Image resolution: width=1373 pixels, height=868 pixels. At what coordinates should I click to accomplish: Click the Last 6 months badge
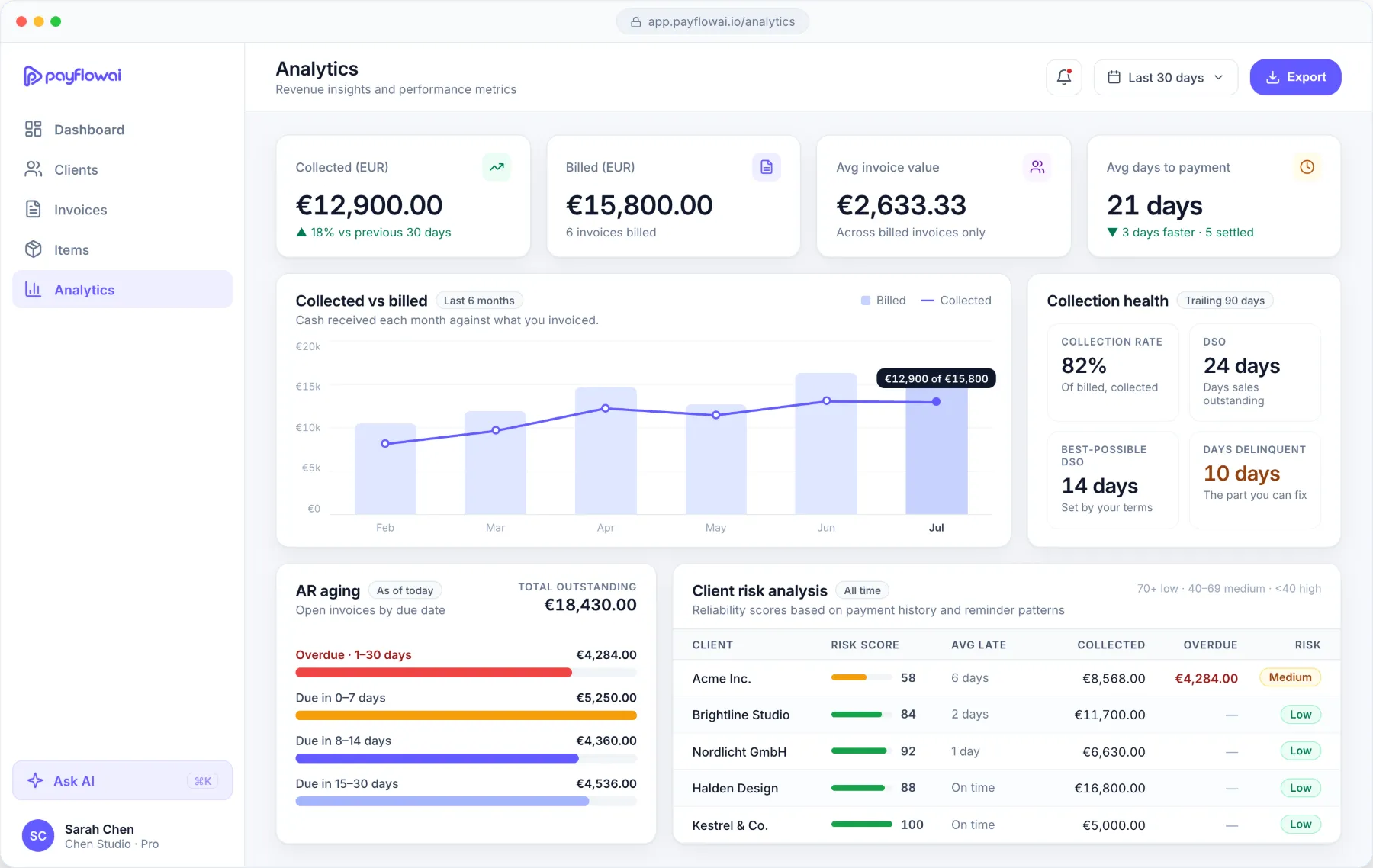click(x=479, y=301)
